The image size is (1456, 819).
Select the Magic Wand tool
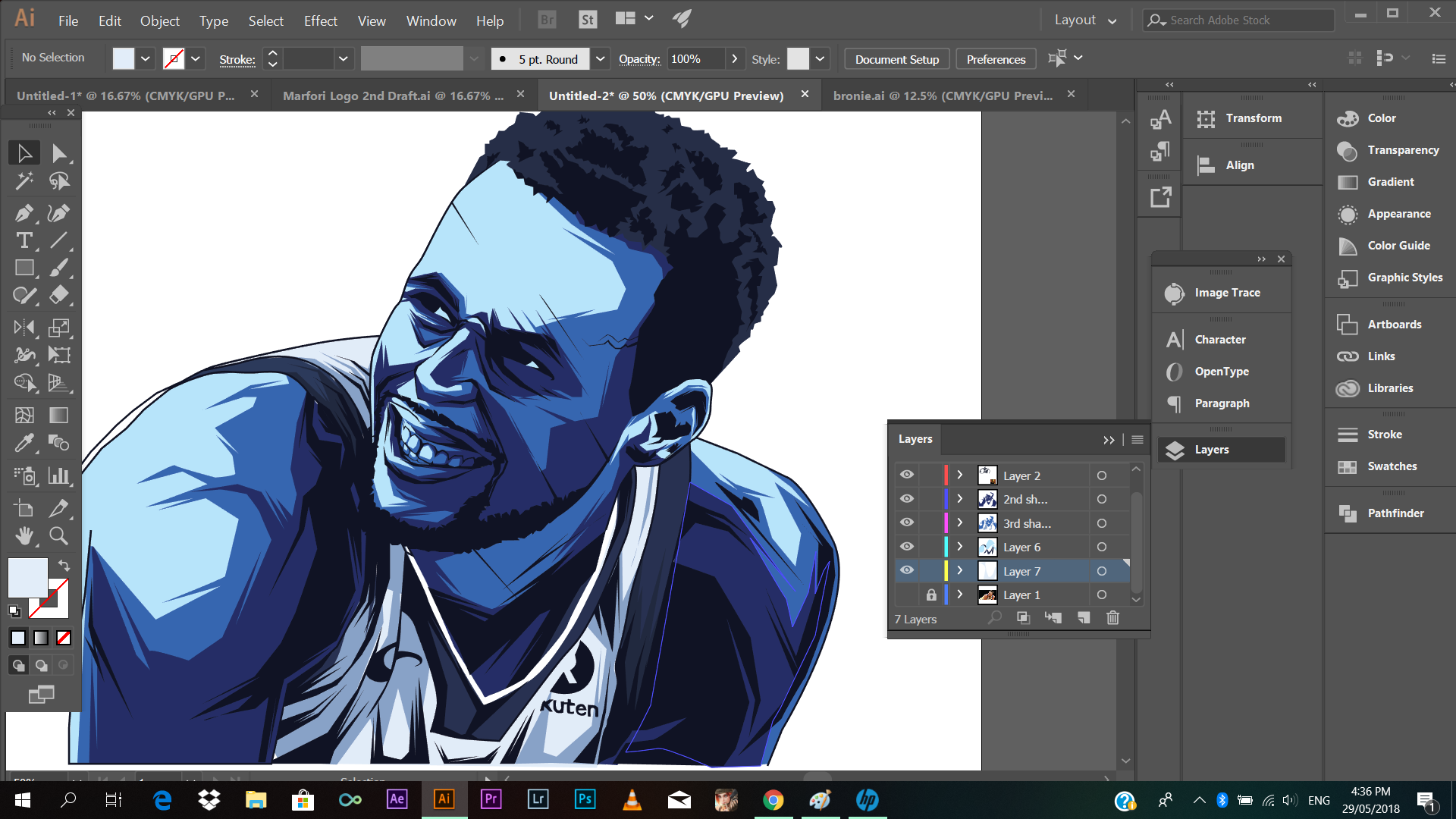(24, 180)
